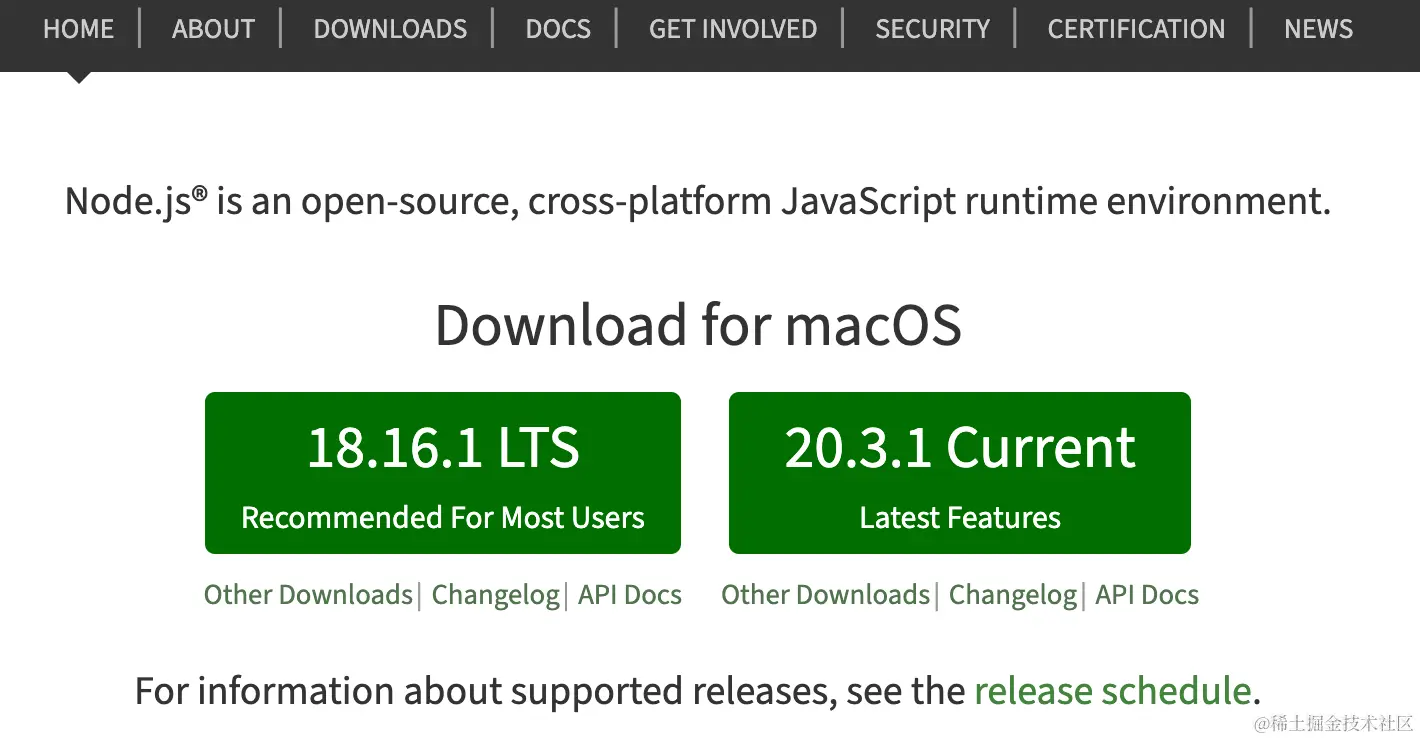Open the DOWNLOADS navigation item
1420x740 pixels.
[x=390, y=29]
